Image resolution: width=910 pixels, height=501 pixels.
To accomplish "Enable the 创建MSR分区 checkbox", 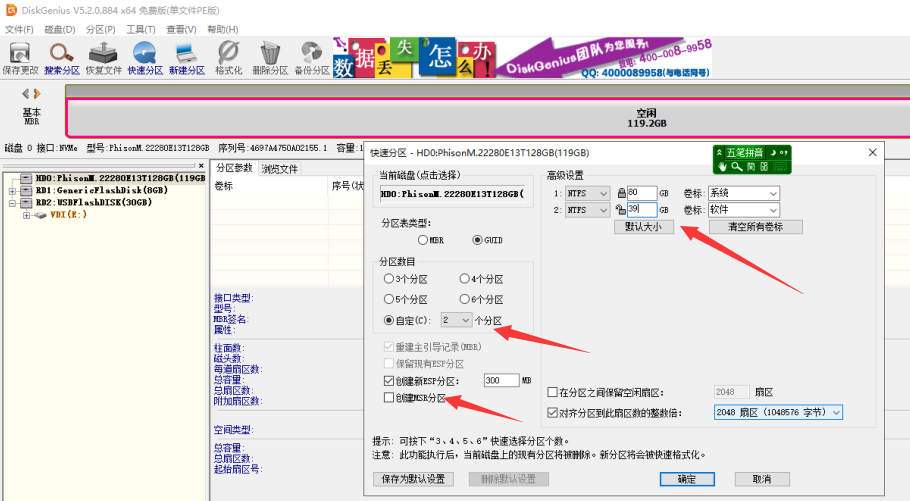I will tap(389, 398).
